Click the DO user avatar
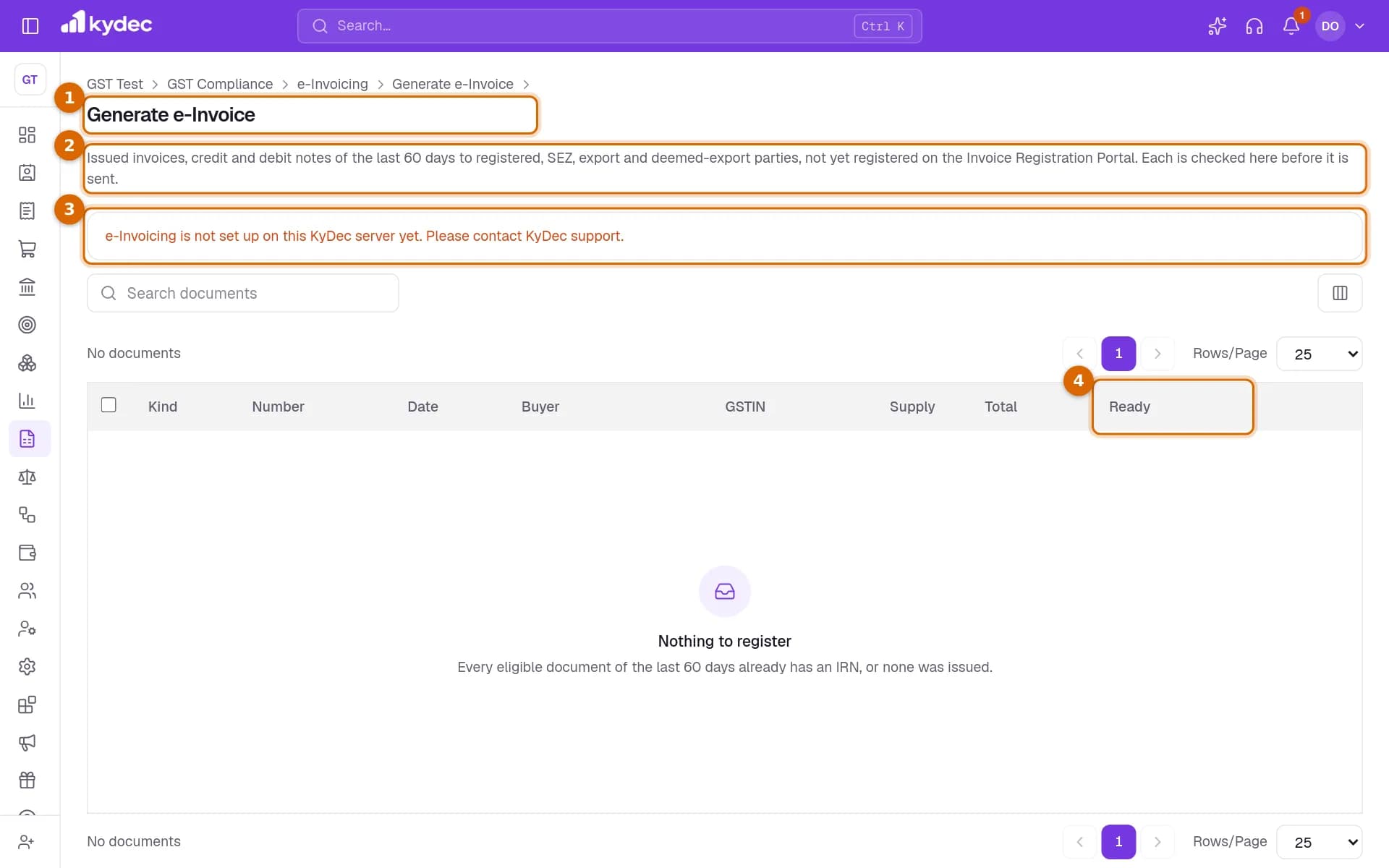The image size is (1389, 868). (1330, 26)
